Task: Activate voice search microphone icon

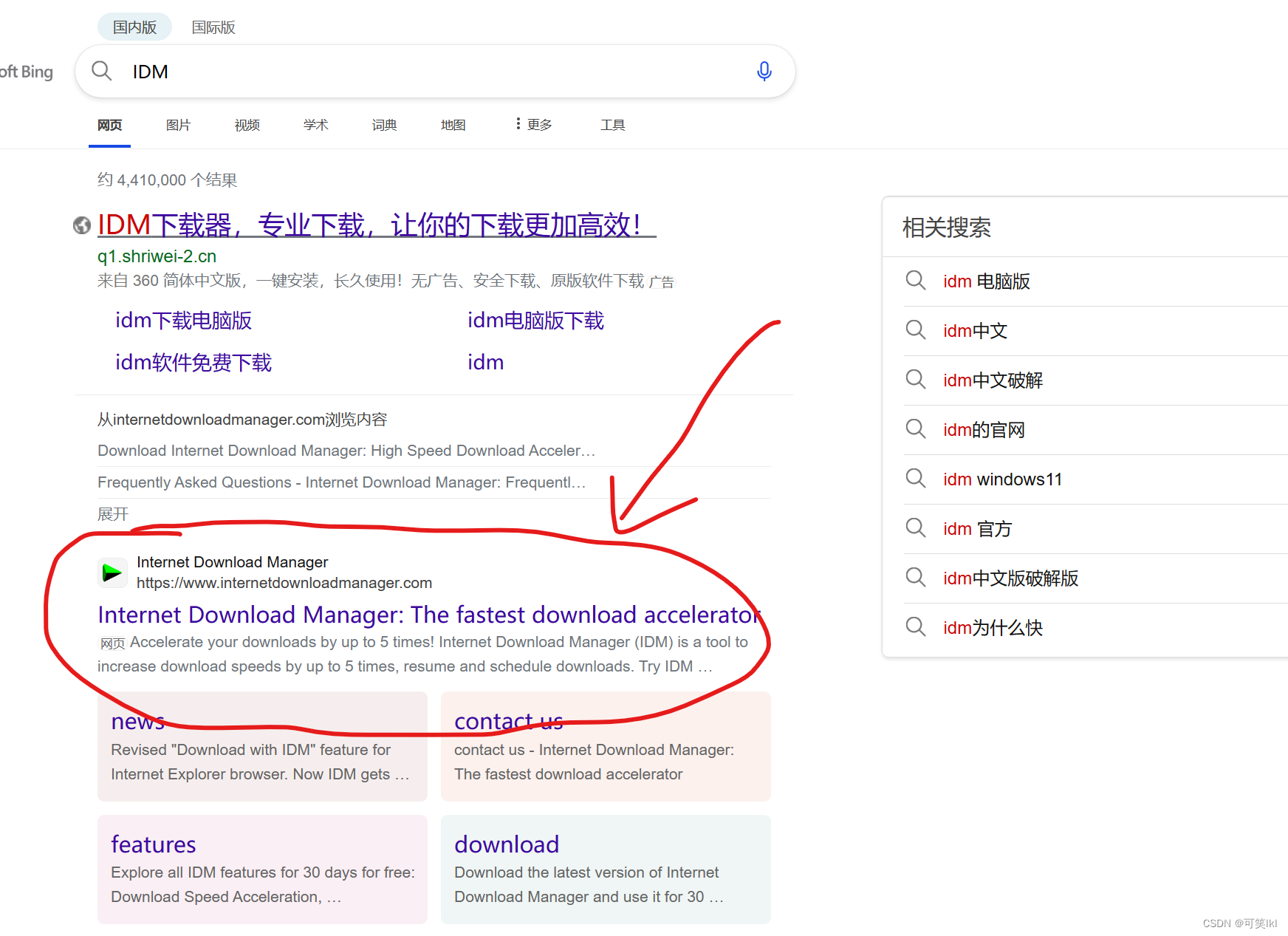Action: click(x=764, y=71)
